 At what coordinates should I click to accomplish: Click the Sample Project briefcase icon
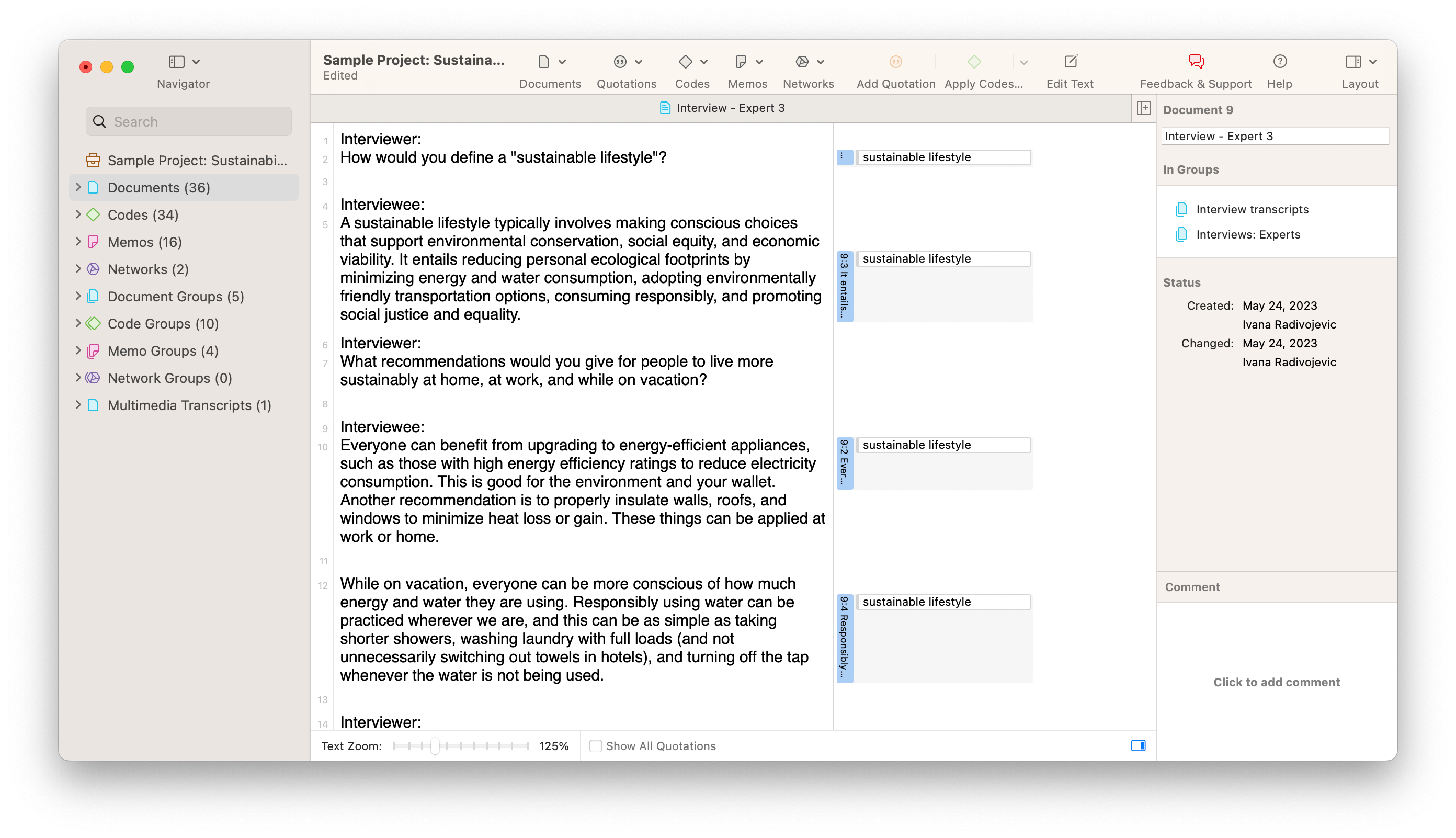(x=93, y=160)
